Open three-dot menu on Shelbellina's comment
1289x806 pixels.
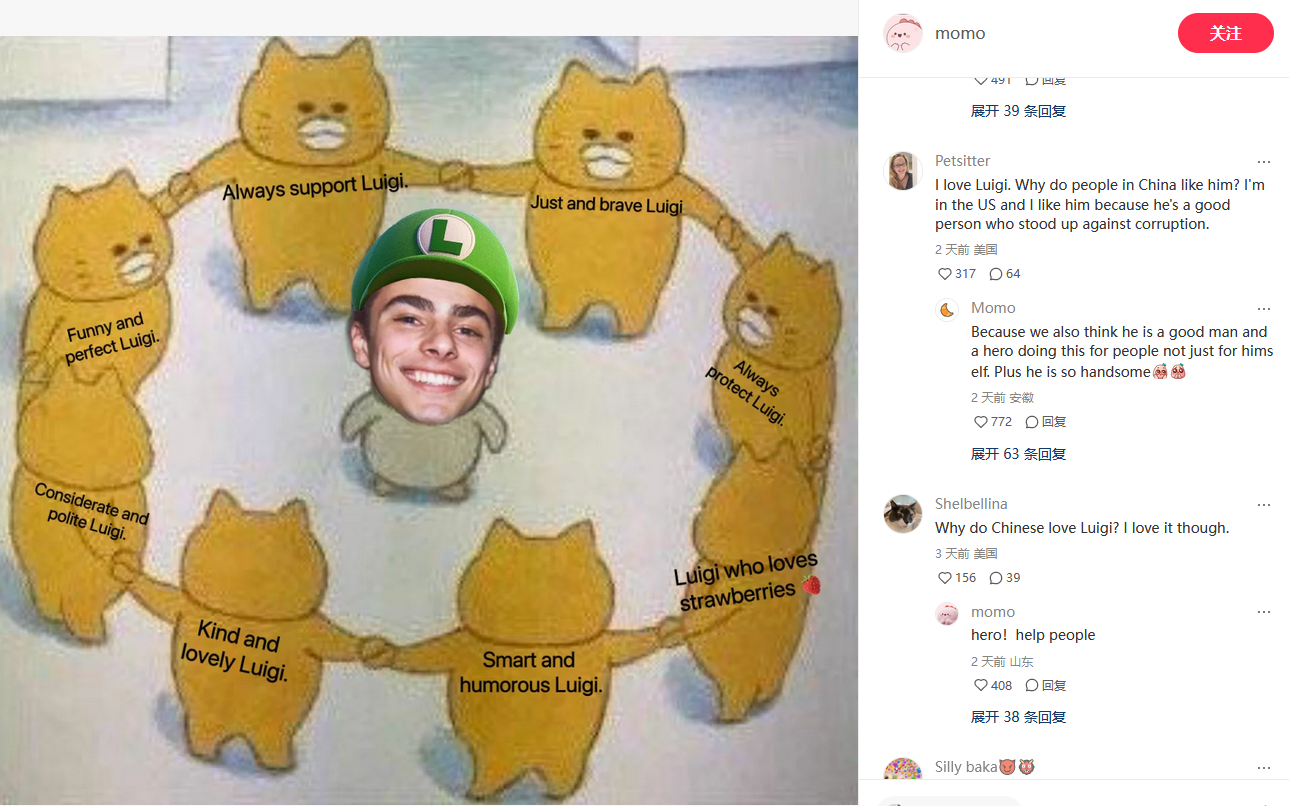pos(1264,506)
